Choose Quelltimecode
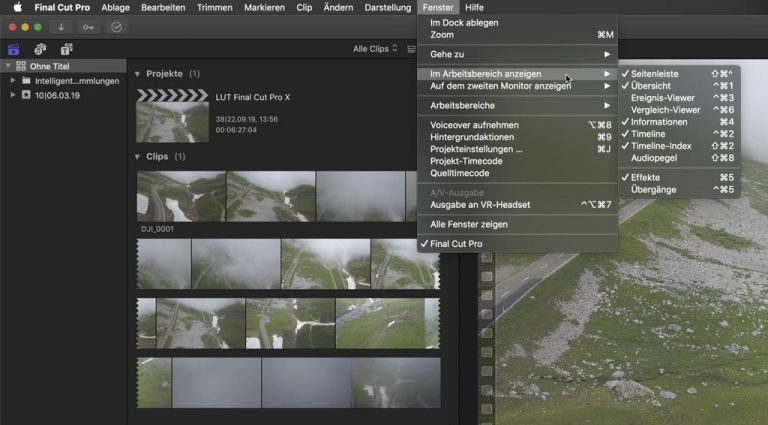 [x=517, y=173]
